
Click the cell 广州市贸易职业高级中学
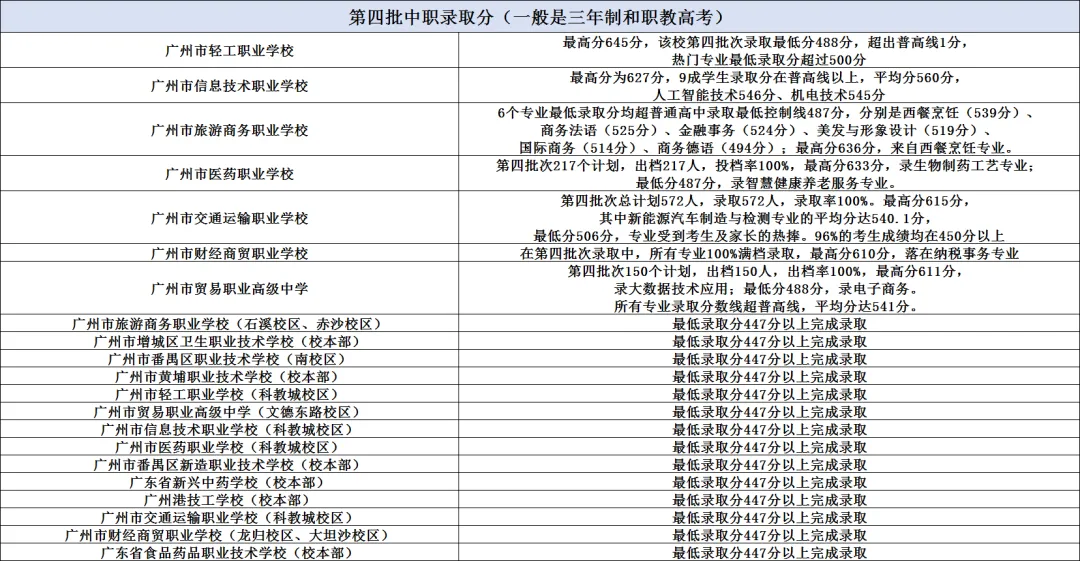point(229,288)
